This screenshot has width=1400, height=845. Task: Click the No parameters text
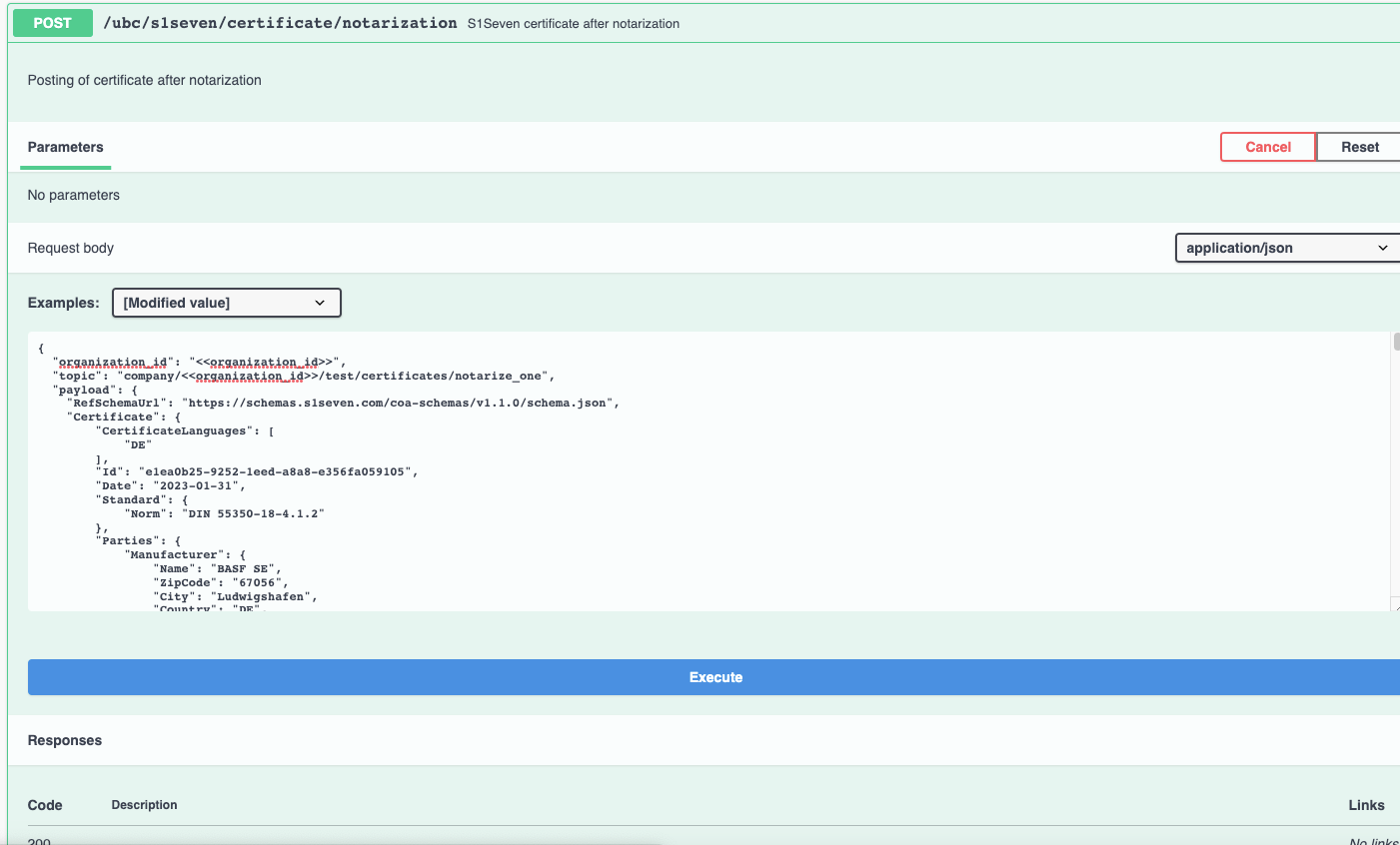pyautogui.click(x=74, y=195)
